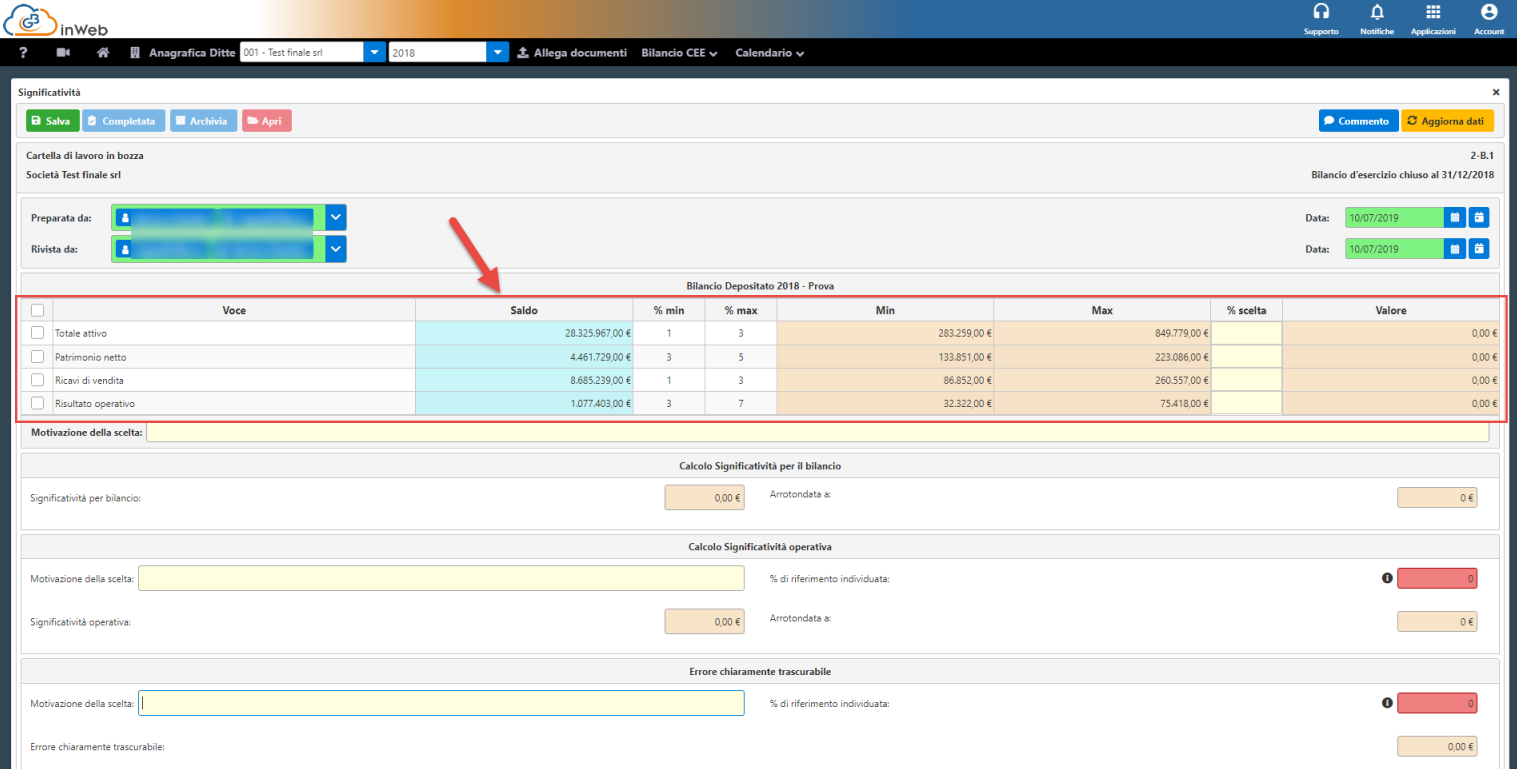Click the Commento button
This screenshot has height=769, width=1517.
pos(1358,121)
